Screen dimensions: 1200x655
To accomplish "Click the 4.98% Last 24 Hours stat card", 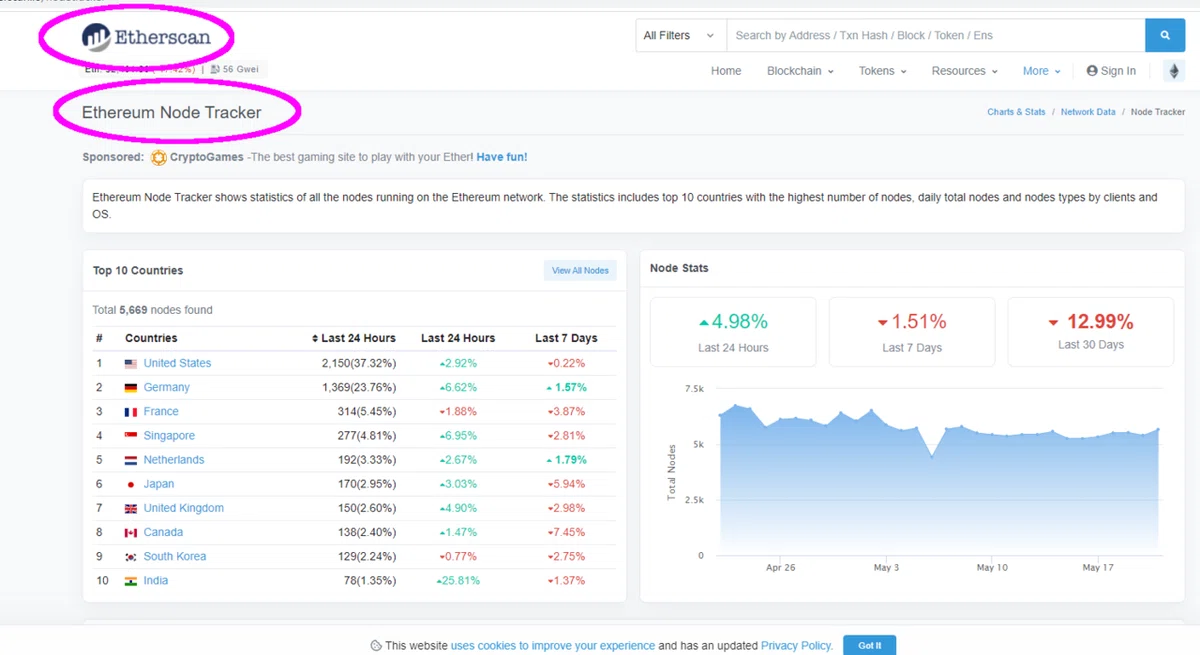I will click(733, 332).
